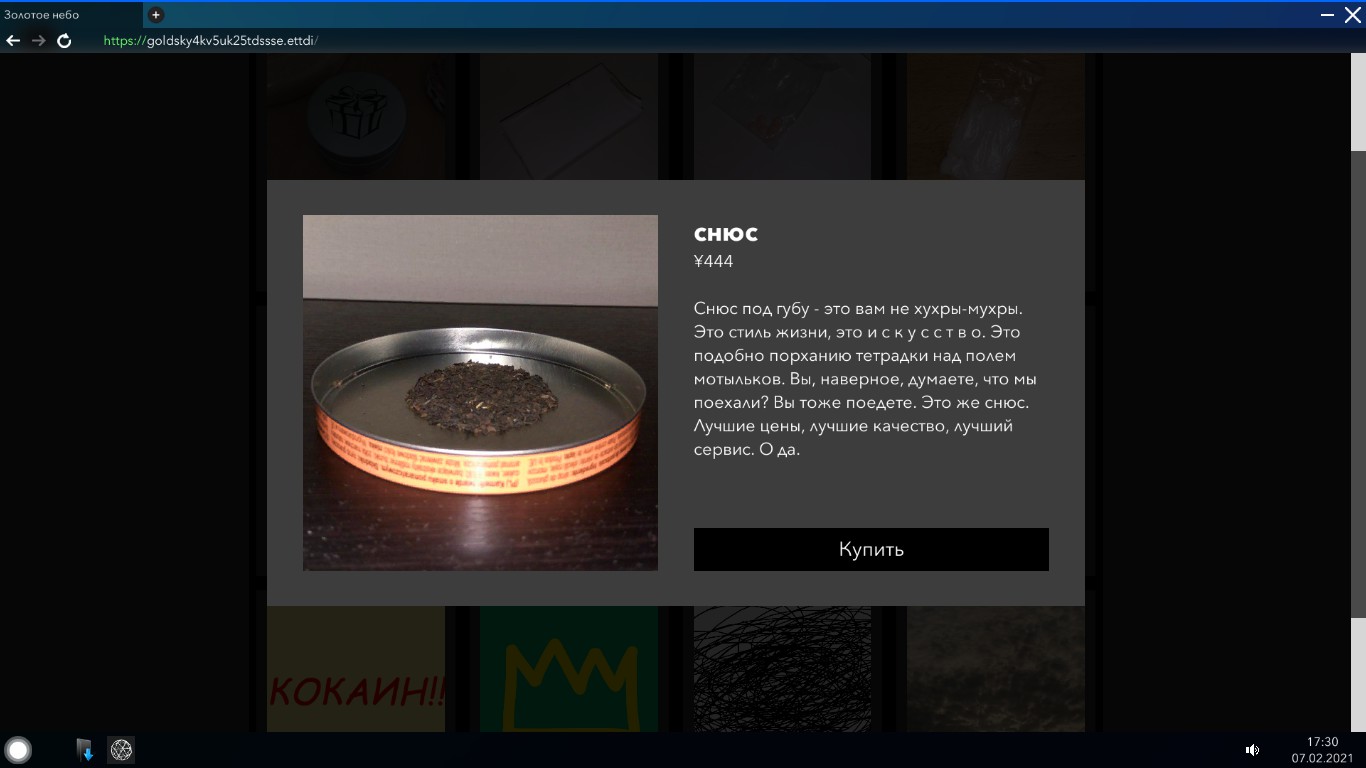
Task: Click the browser back arrow
Action: click(x=13, y=41)
